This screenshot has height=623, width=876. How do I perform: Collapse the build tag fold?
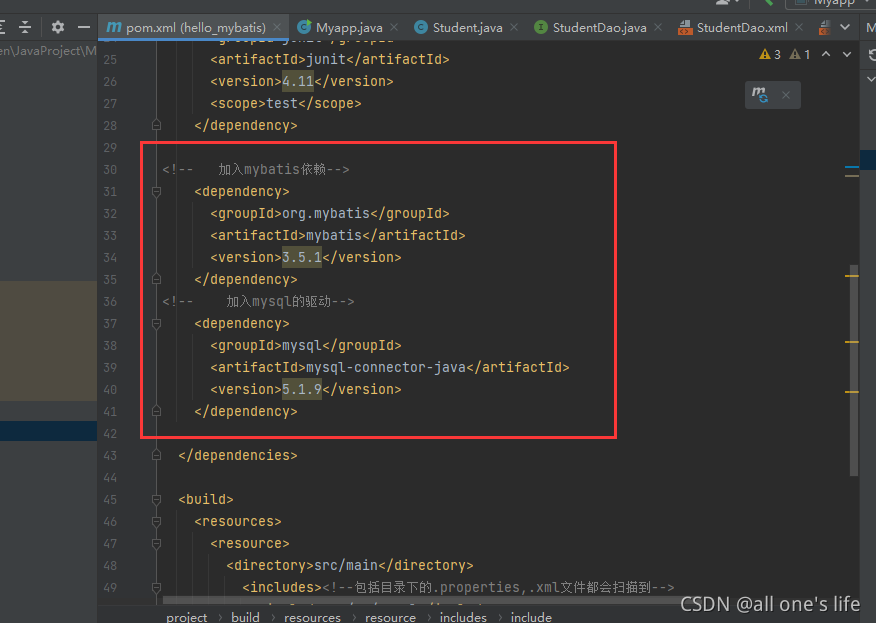click(x=156, y=500)
